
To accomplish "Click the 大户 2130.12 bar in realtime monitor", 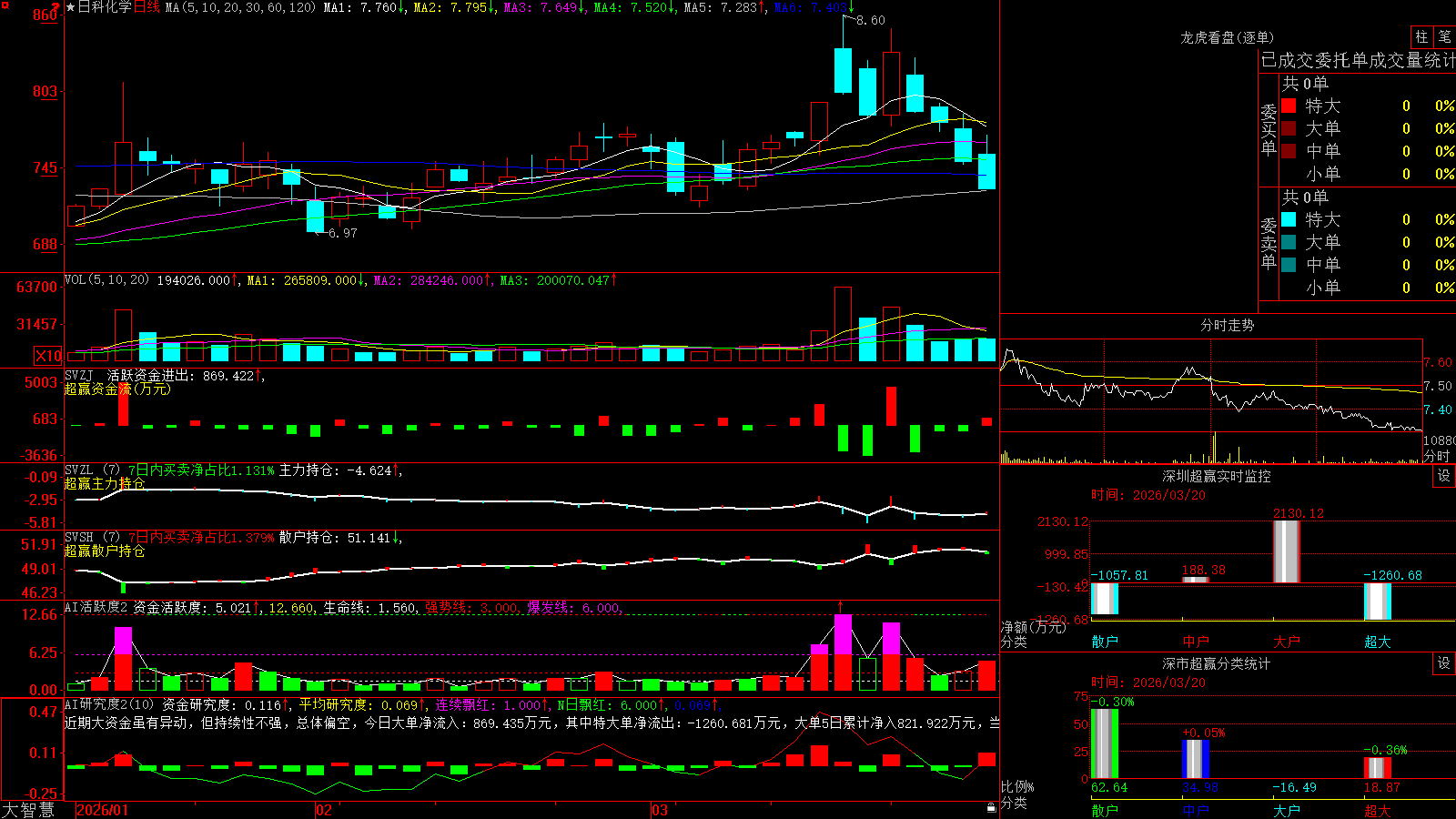I will click(1286, 551).
